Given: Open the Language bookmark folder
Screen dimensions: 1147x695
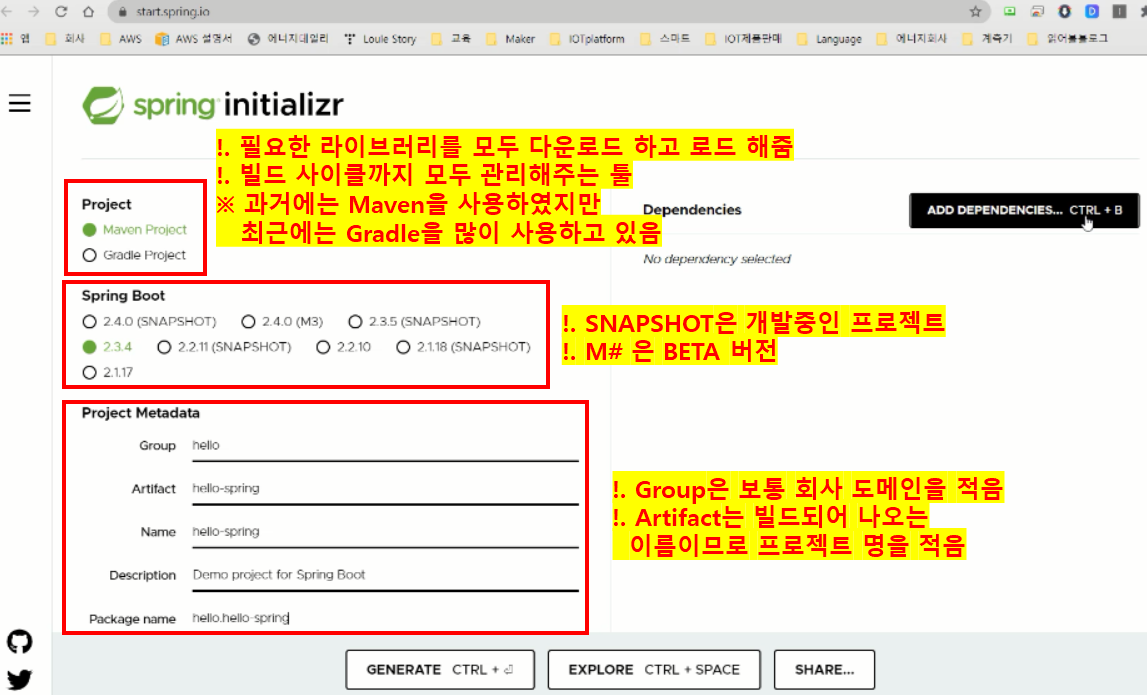Looking at the screenshot, I should click(x=830, y=39).
